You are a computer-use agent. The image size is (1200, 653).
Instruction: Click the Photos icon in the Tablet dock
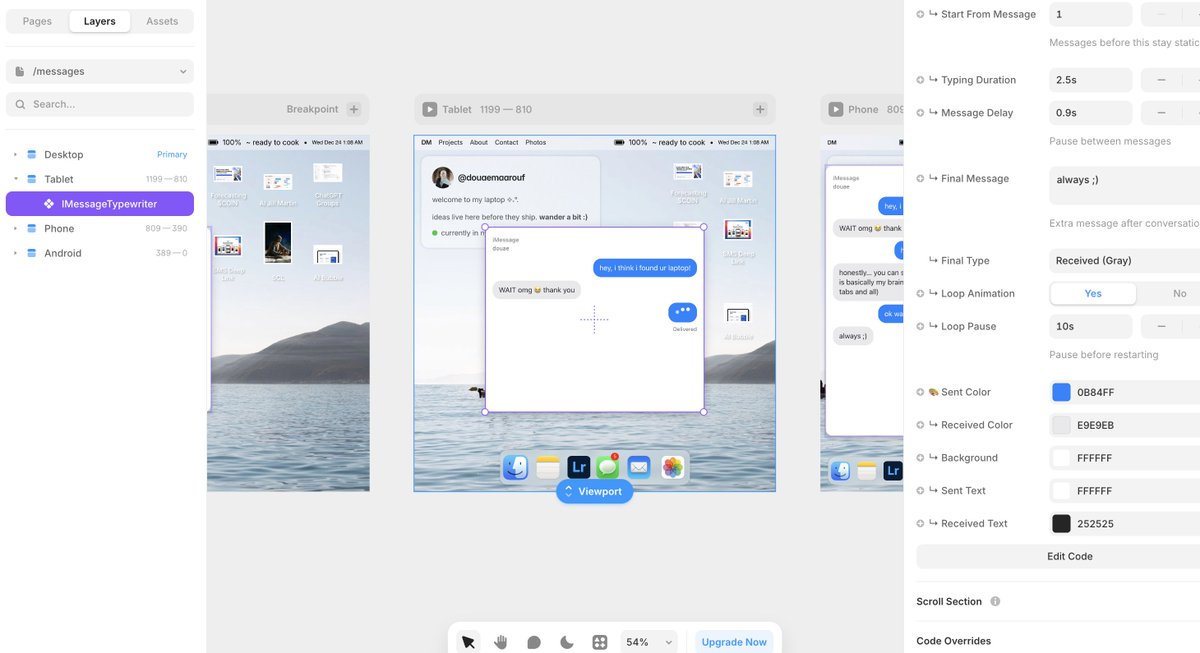pyautogui.click(x=672, y=467)
